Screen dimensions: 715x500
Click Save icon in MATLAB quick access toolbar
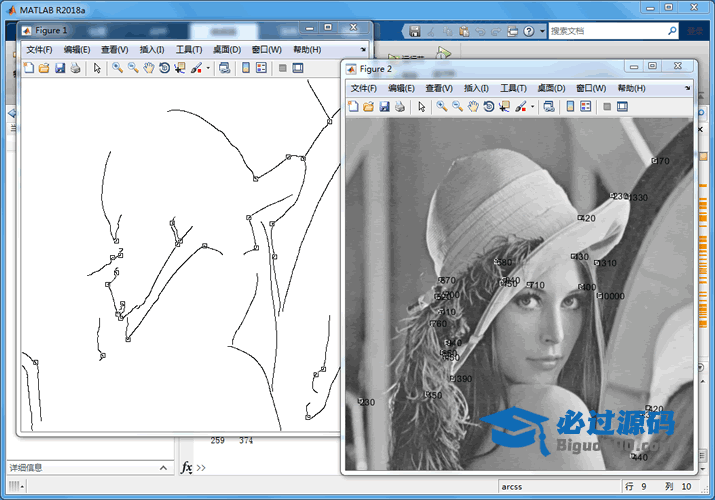[414, 31]
